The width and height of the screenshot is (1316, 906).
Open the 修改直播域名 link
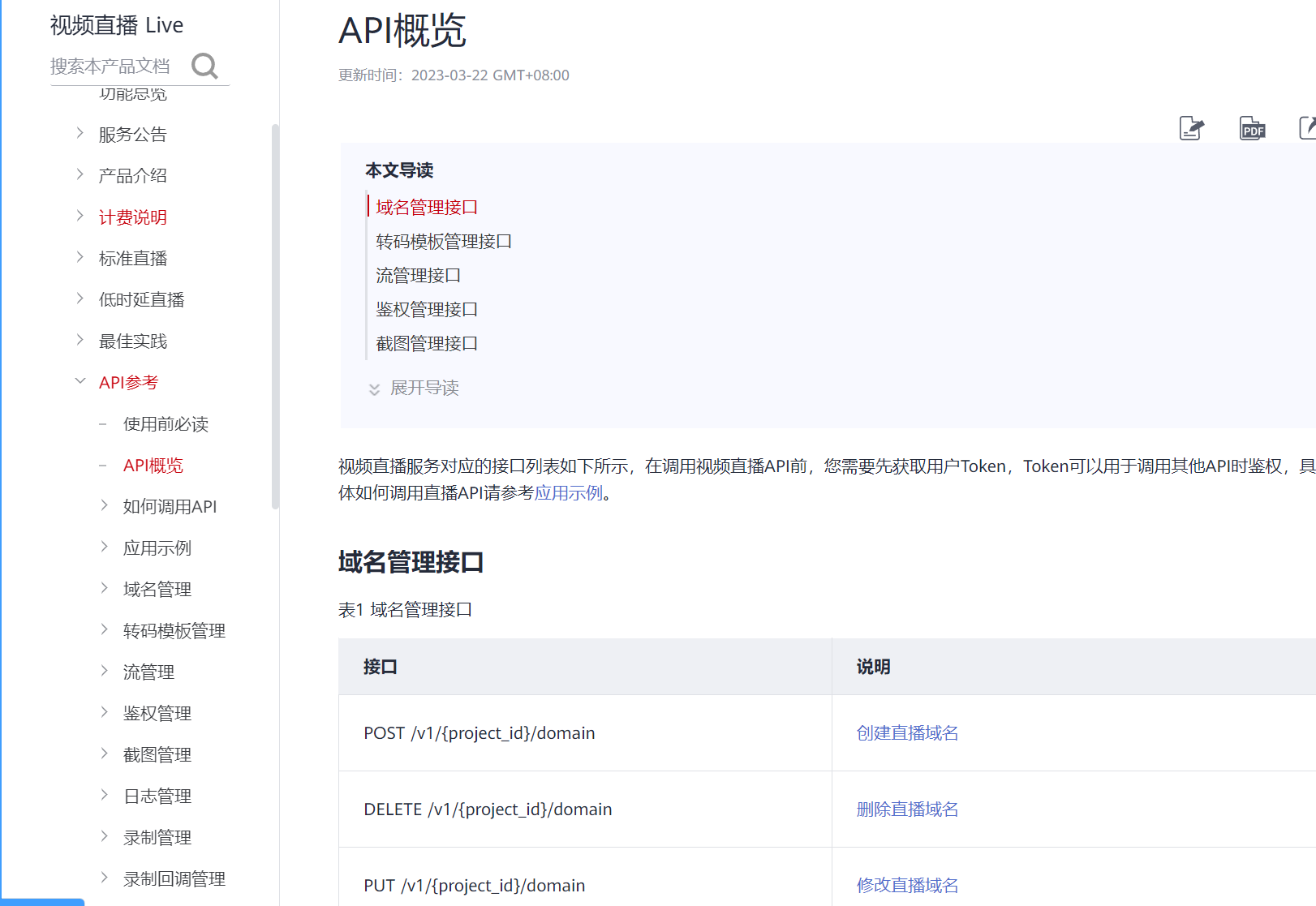click(907, 886)
